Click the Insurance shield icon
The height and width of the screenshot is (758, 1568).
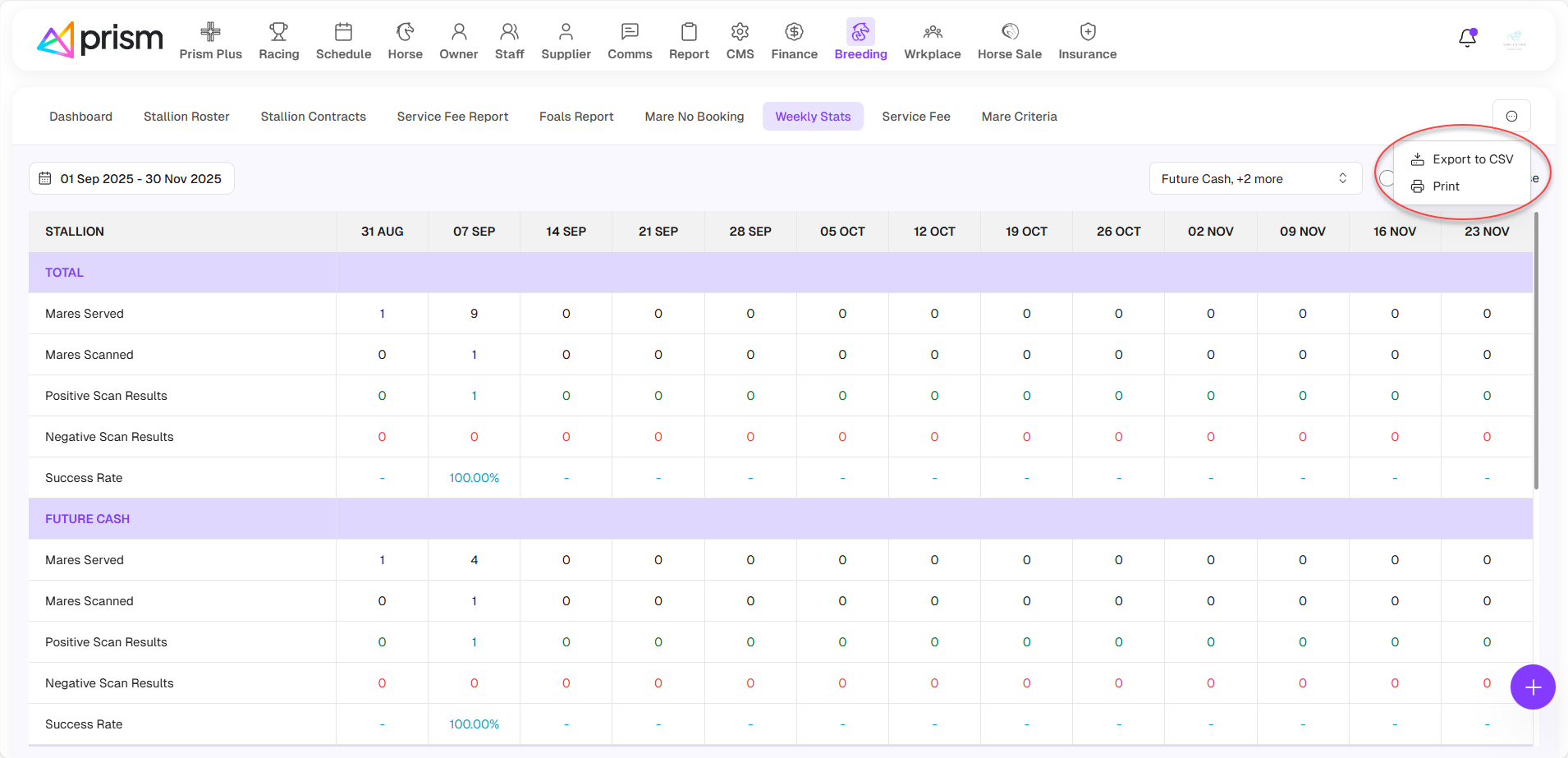pyautogui.click(x=1087, y=32)
